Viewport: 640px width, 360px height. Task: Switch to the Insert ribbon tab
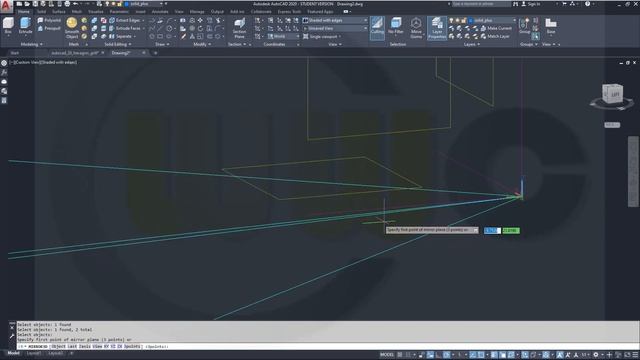140,12
